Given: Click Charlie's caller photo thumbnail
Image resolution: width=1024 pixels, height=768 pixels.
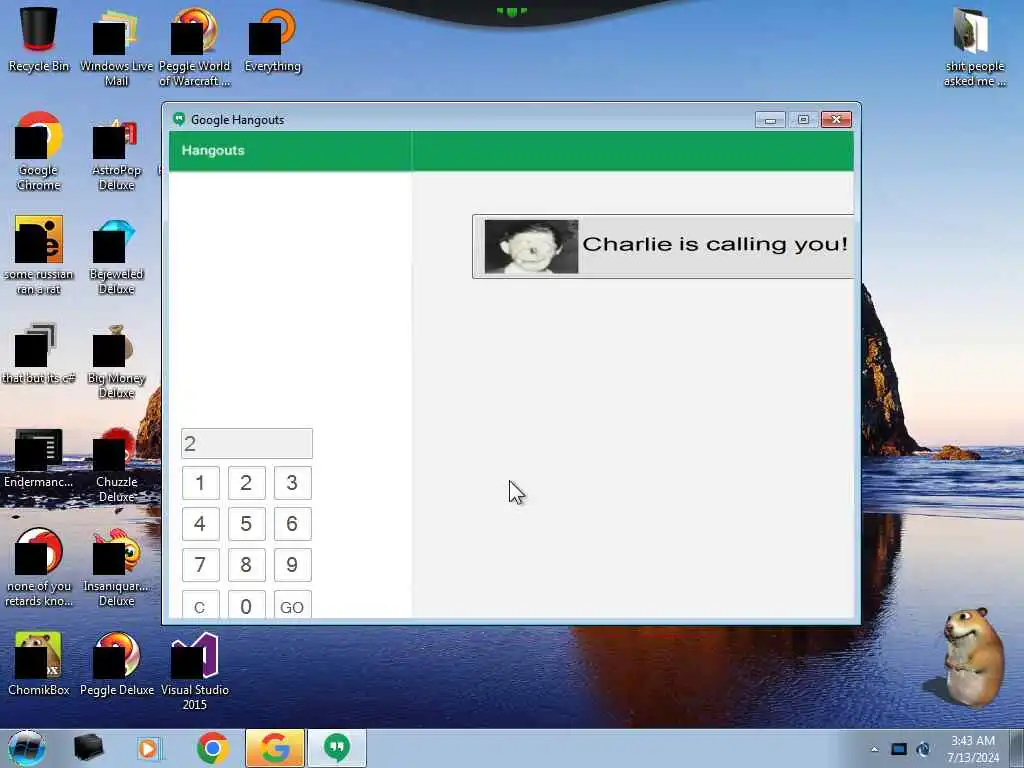Looking at the screenshot, I should [x=531, y=246].
